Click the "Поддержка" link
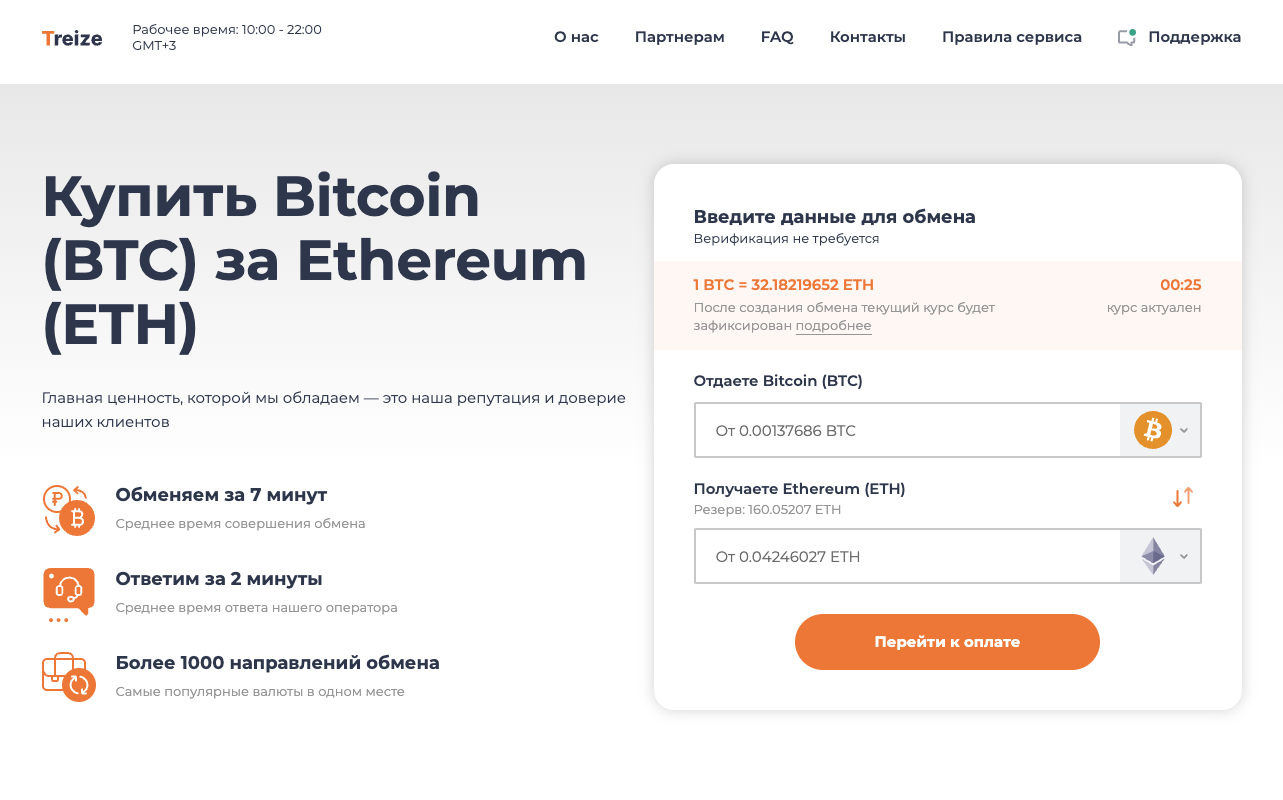 [1194, 37]
